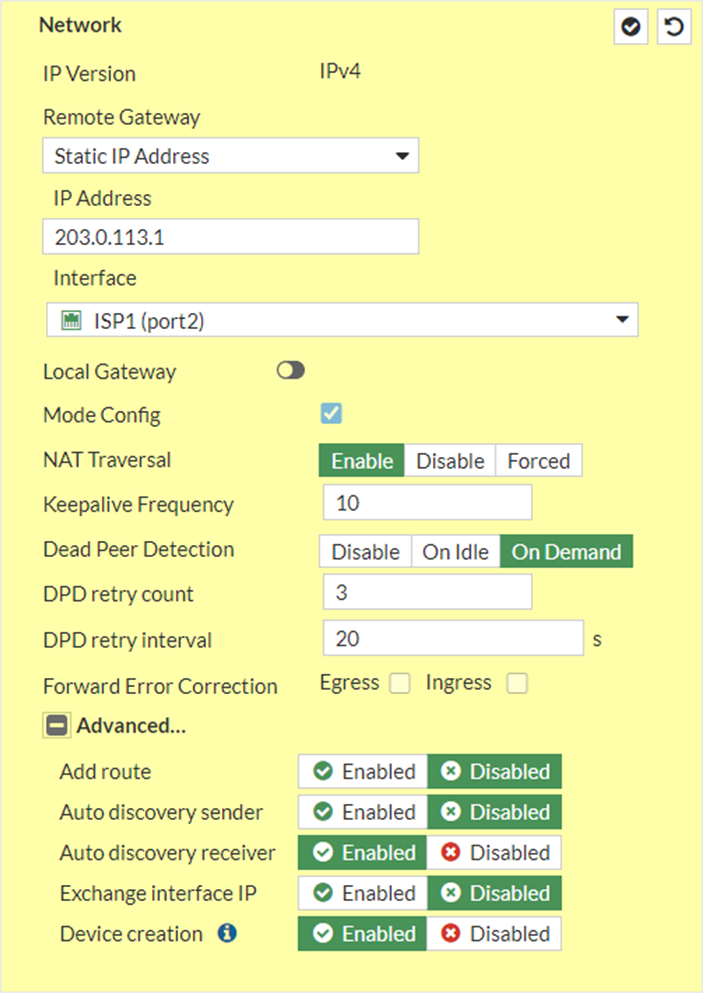The width and height of the screenshot is (703, 993).
Task: Click the ISP1 port2 interface icon
Action: [x=71, y=320]
